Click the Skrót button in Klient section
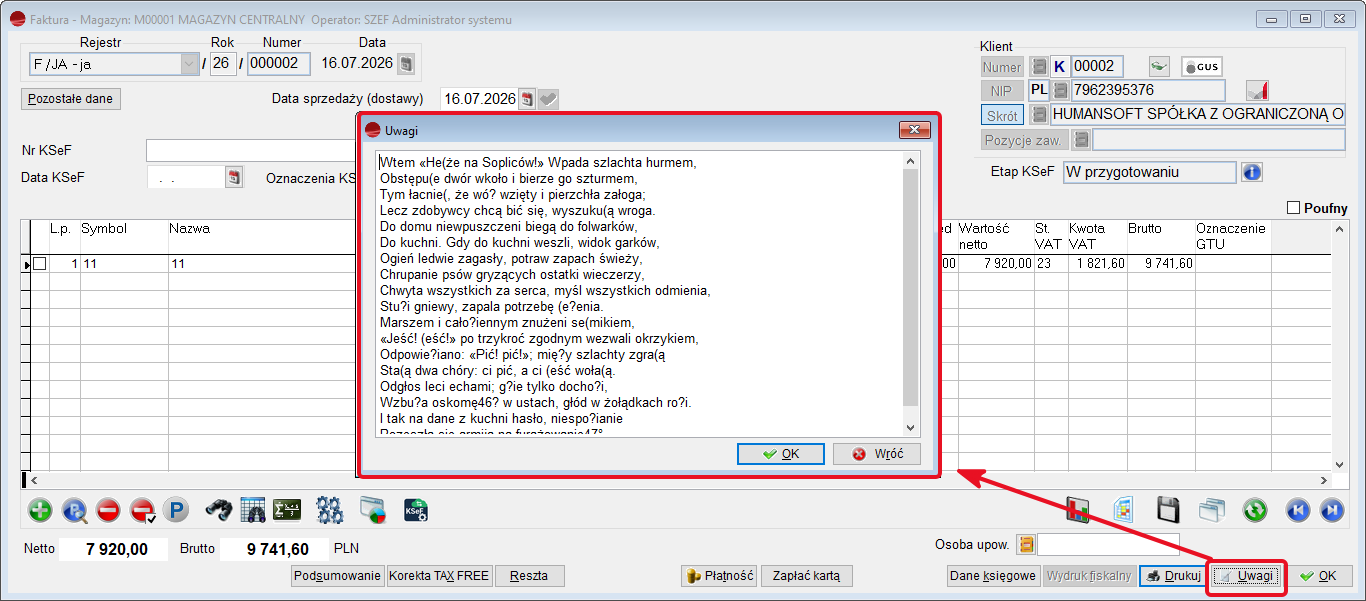This screenshot has height=601, width=1366. (1003, 116)
